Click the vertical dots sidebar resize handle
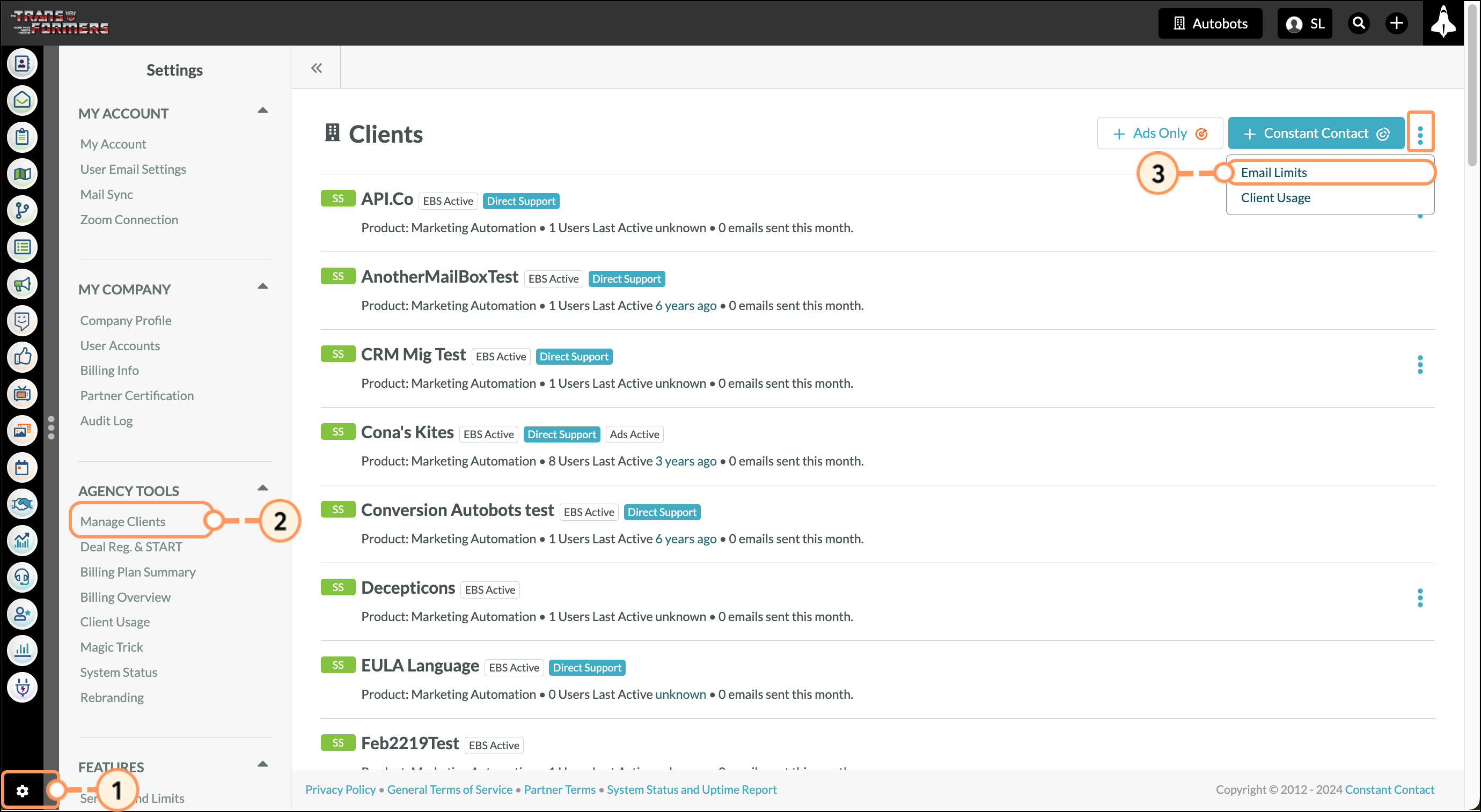The image size is (1481, 812). tap(51, 427)
